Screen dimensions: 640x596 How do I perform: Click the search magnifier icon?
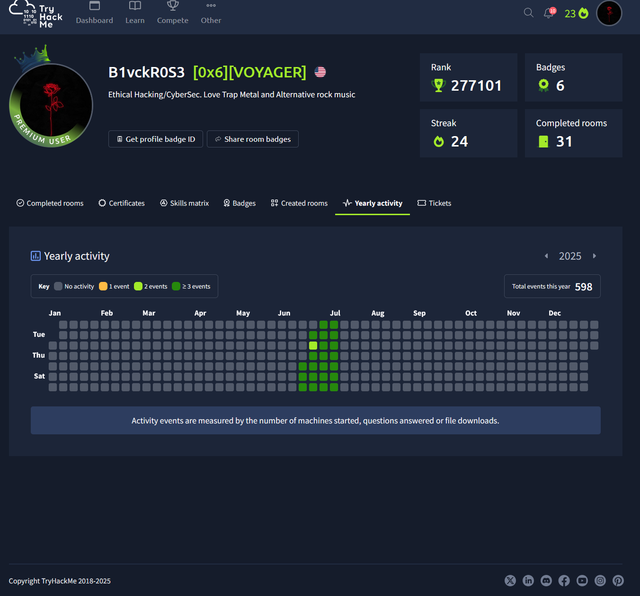(529, 13)
